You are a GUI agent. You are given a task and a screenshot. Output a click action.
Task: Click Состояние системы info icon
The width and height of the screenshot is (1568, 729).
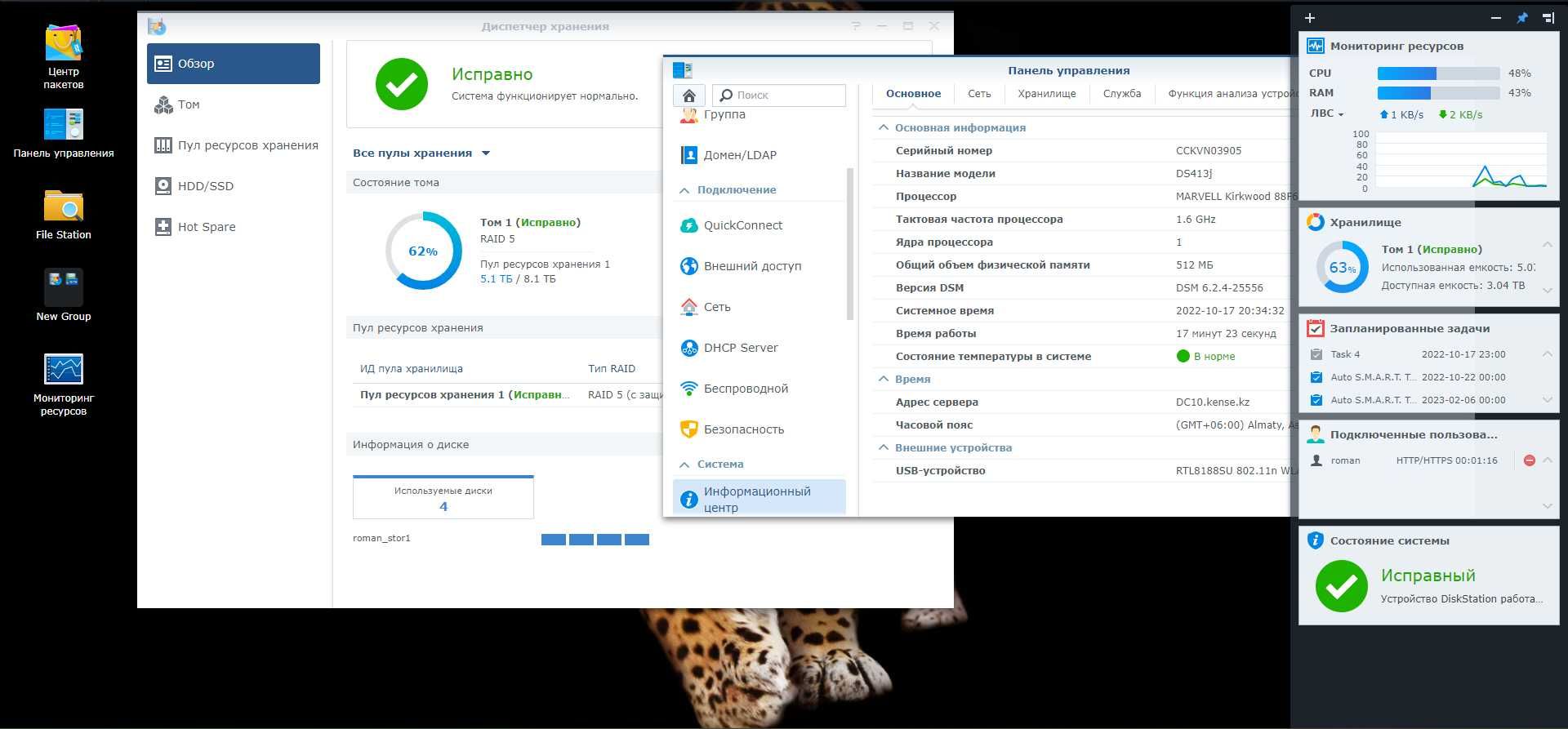tap(1315, 540)
